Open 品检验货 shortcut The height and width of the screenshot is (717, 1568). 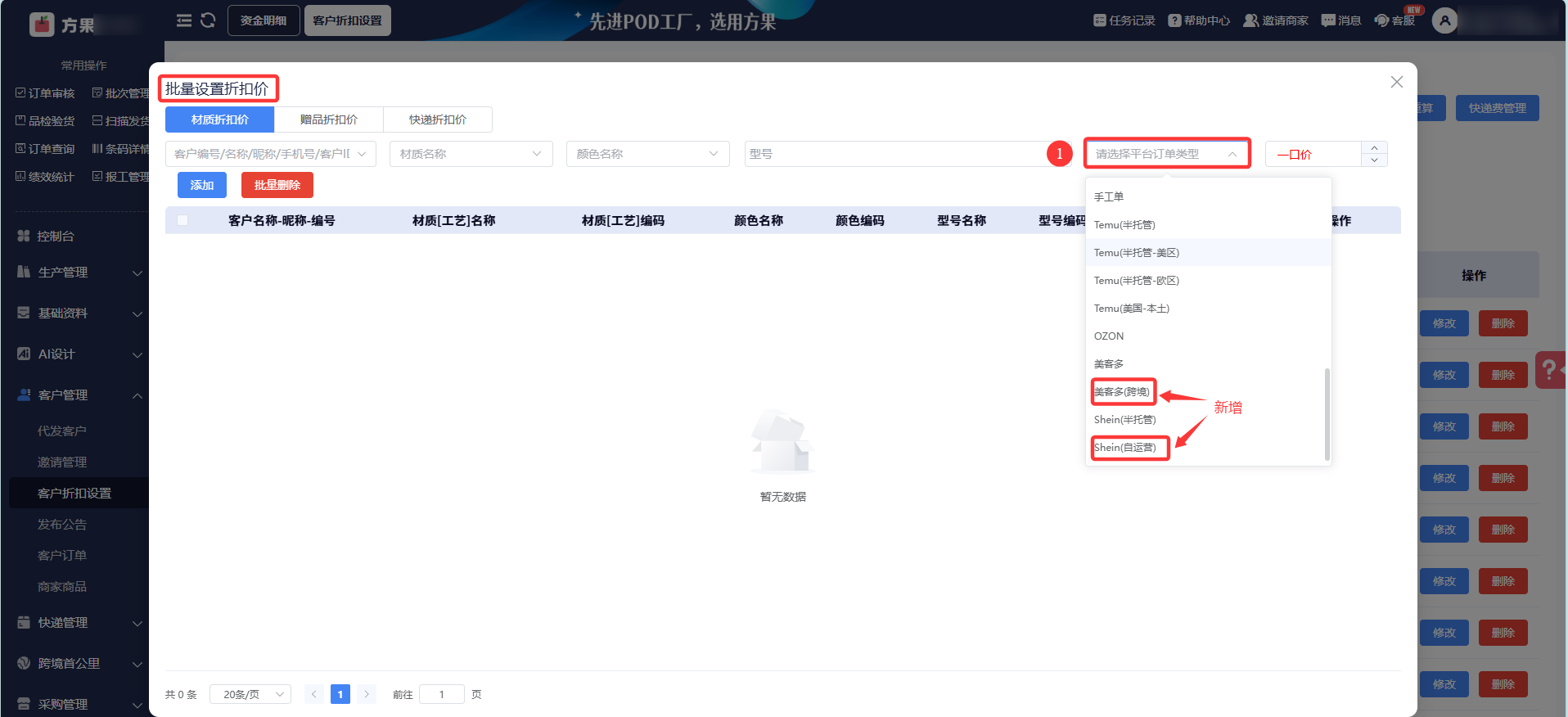pyautogui.click(x=45, y=121)
